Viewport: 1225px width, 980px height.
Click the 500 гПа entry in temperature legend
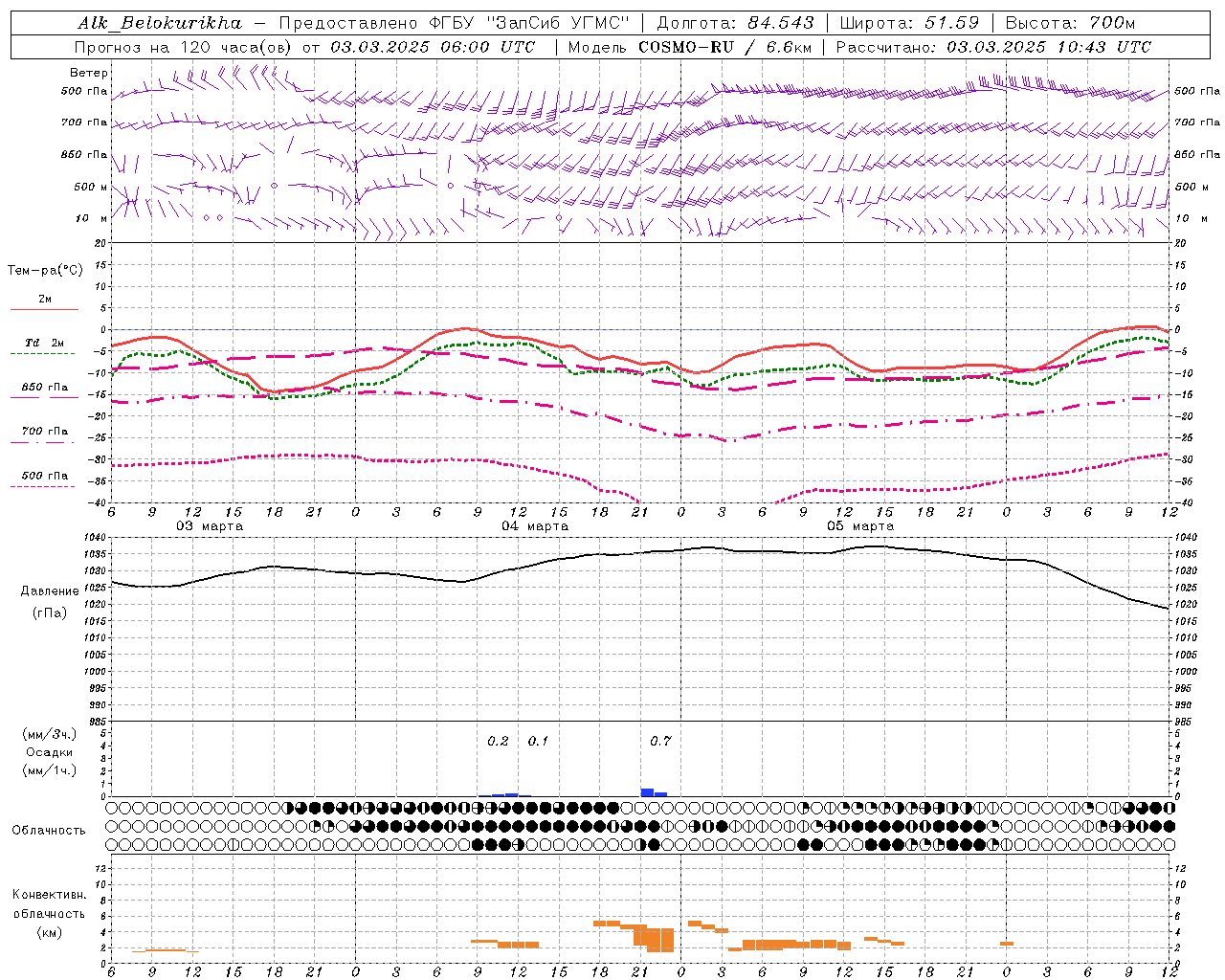[45, 476]
